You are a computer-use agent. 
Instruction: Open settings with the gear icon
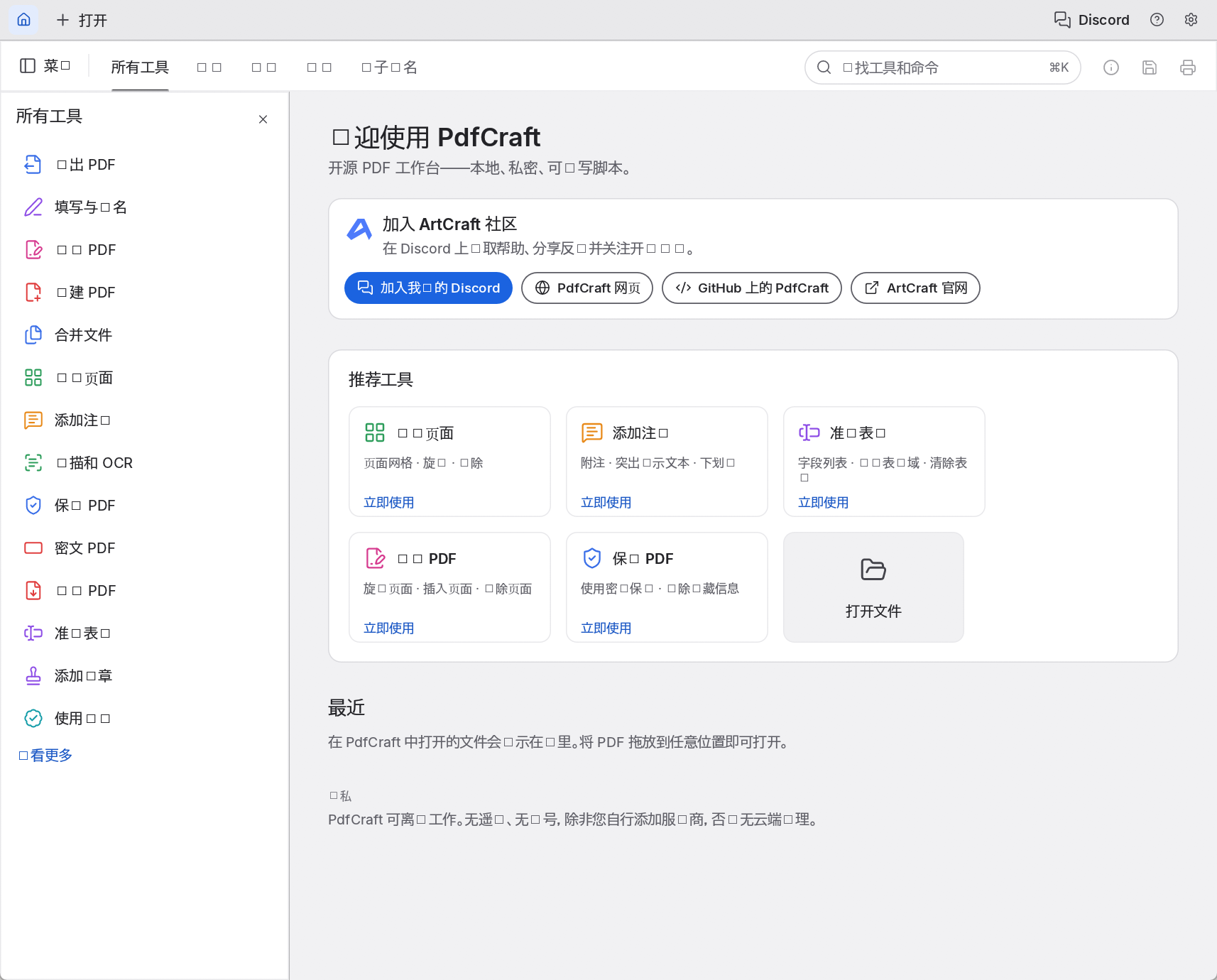[x=1191, y=20]
